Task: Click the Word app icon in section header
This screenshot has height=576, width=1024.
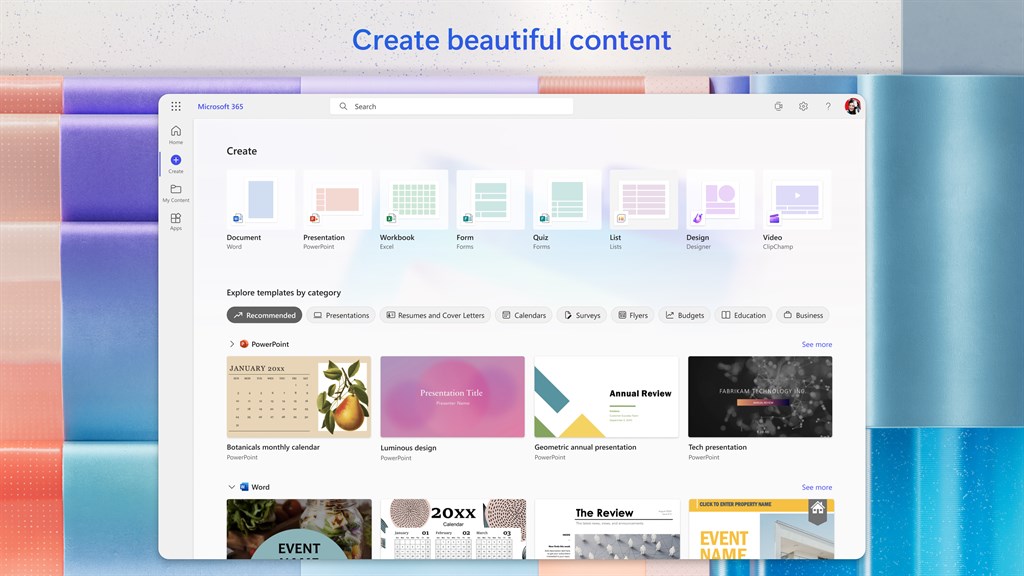Action: coord(244,487)
